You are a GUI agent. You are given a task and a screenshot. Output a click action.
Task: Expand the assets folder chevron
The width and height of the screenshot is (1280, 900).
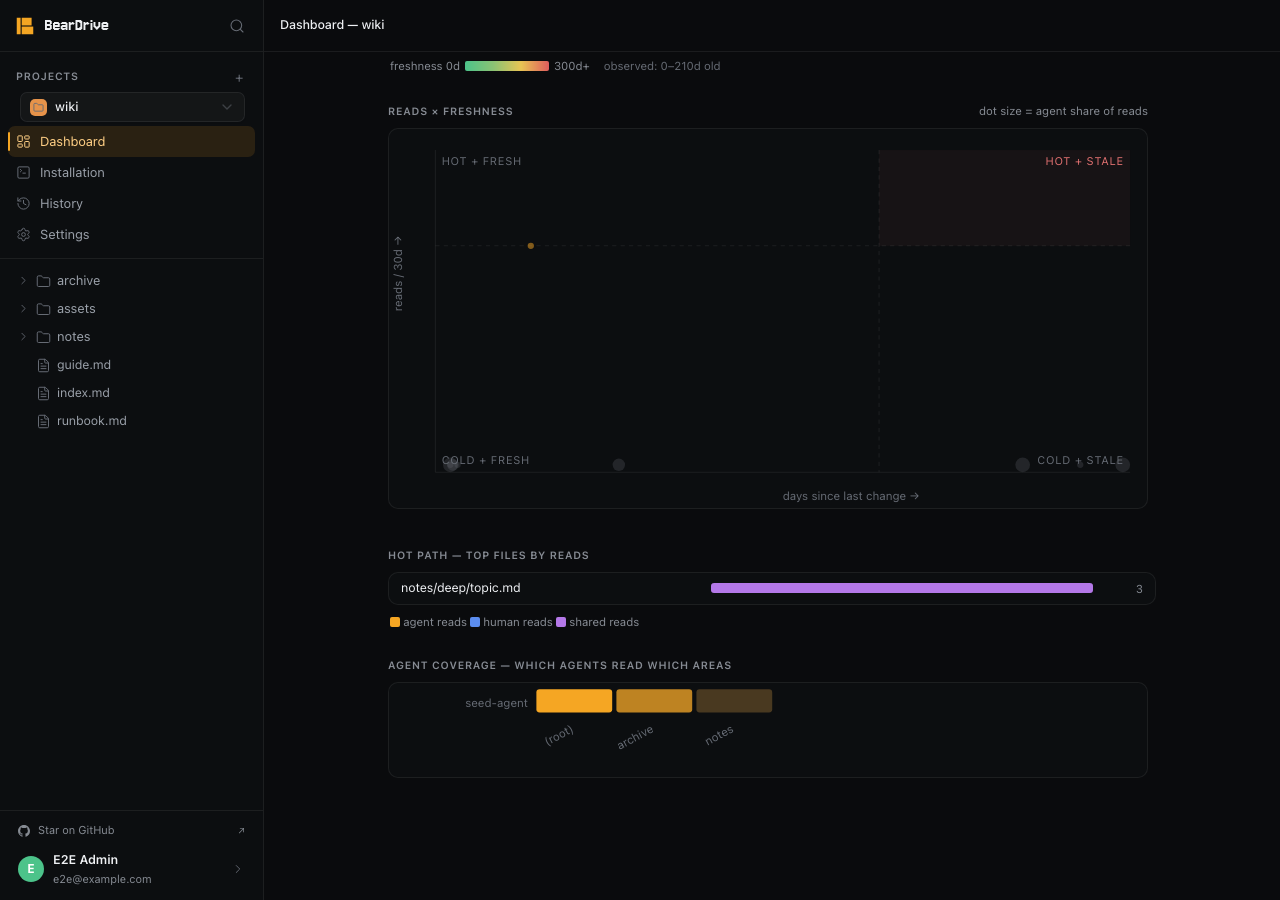(23, 309)
